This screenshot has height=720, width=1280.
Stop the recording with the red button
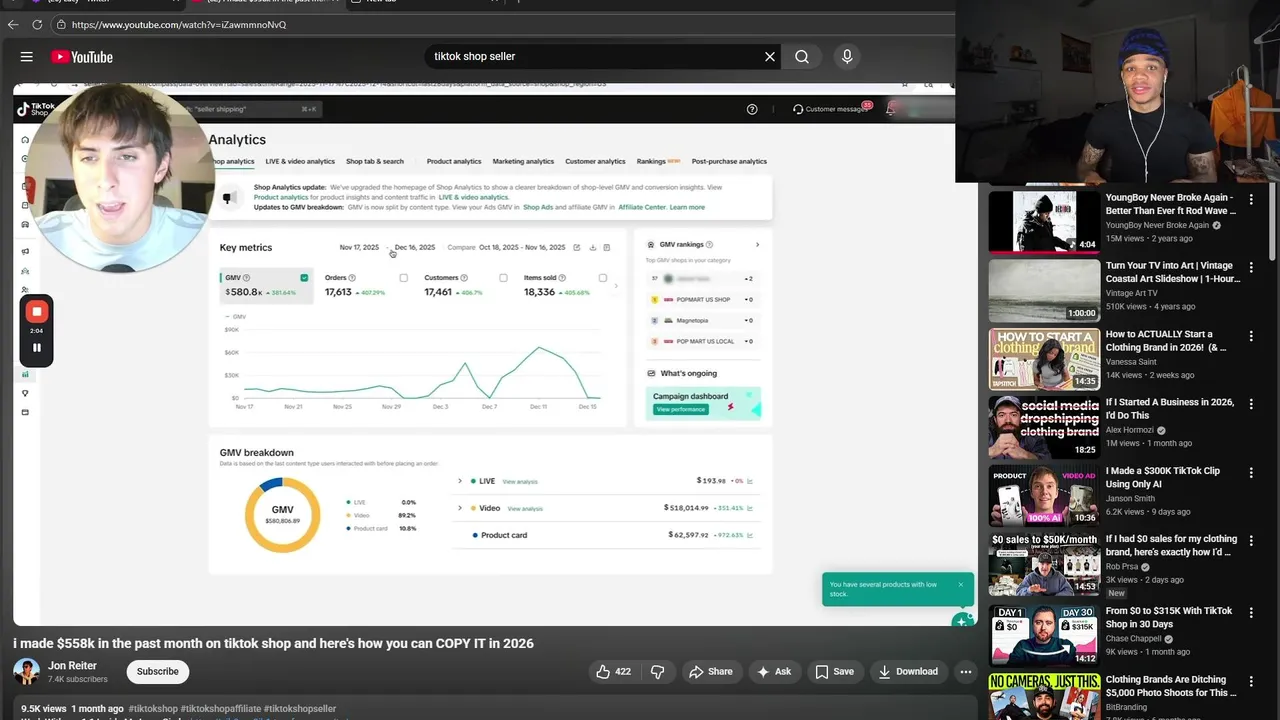tap(37, 312)
